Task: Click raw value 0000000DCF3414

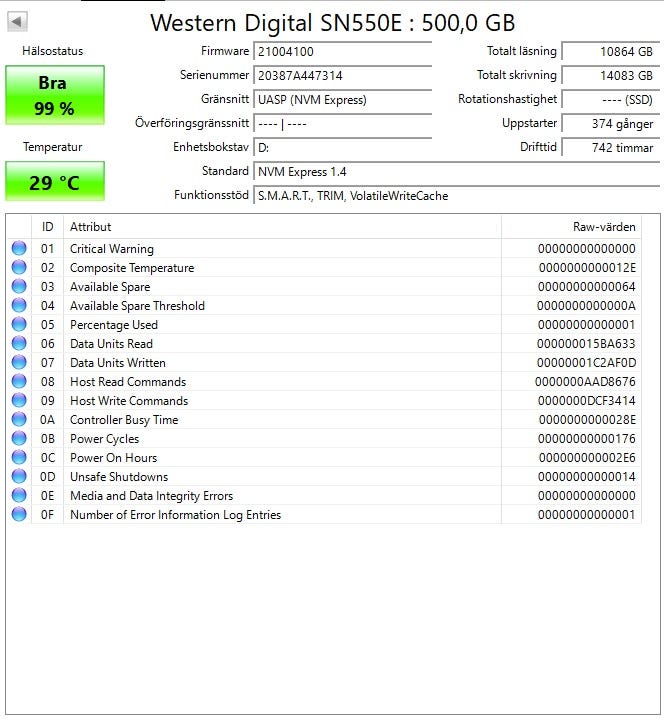Action: pyautogui.click(x=587, y=401)
